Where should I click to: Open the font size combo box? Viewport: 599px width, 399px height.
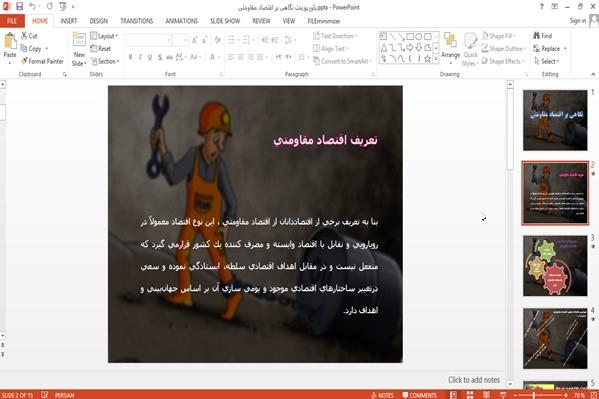[180, 40]
